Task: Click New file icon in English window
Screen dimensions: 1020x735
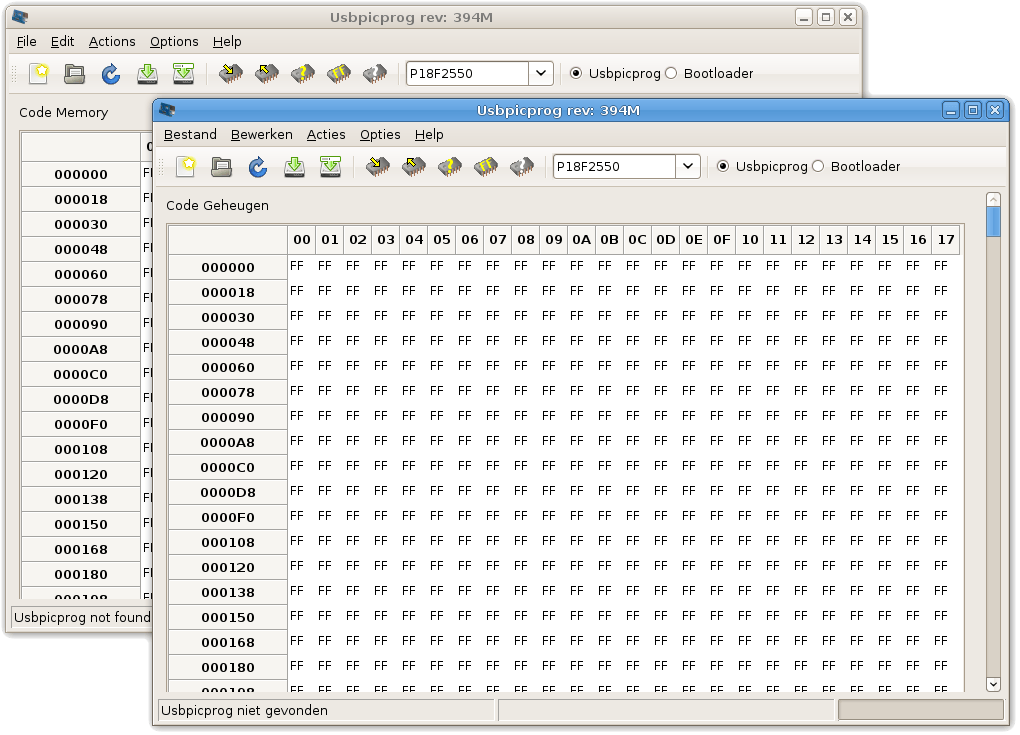Action: click(x=39, y=74)
